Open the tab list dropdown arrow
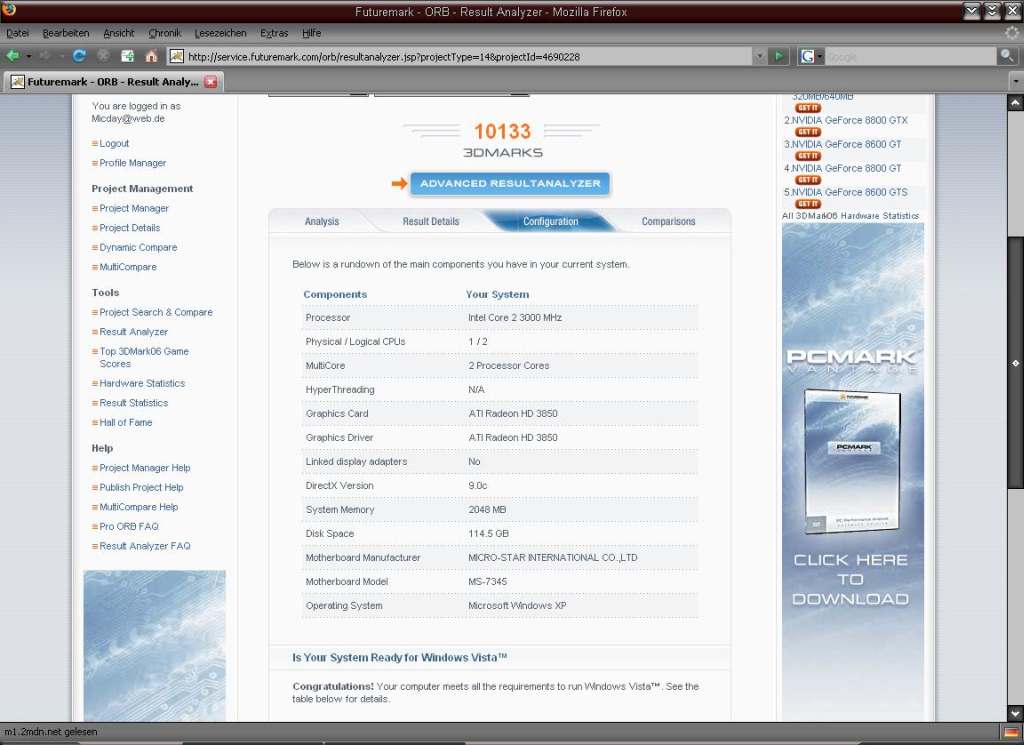 [x=1015, y=82]
